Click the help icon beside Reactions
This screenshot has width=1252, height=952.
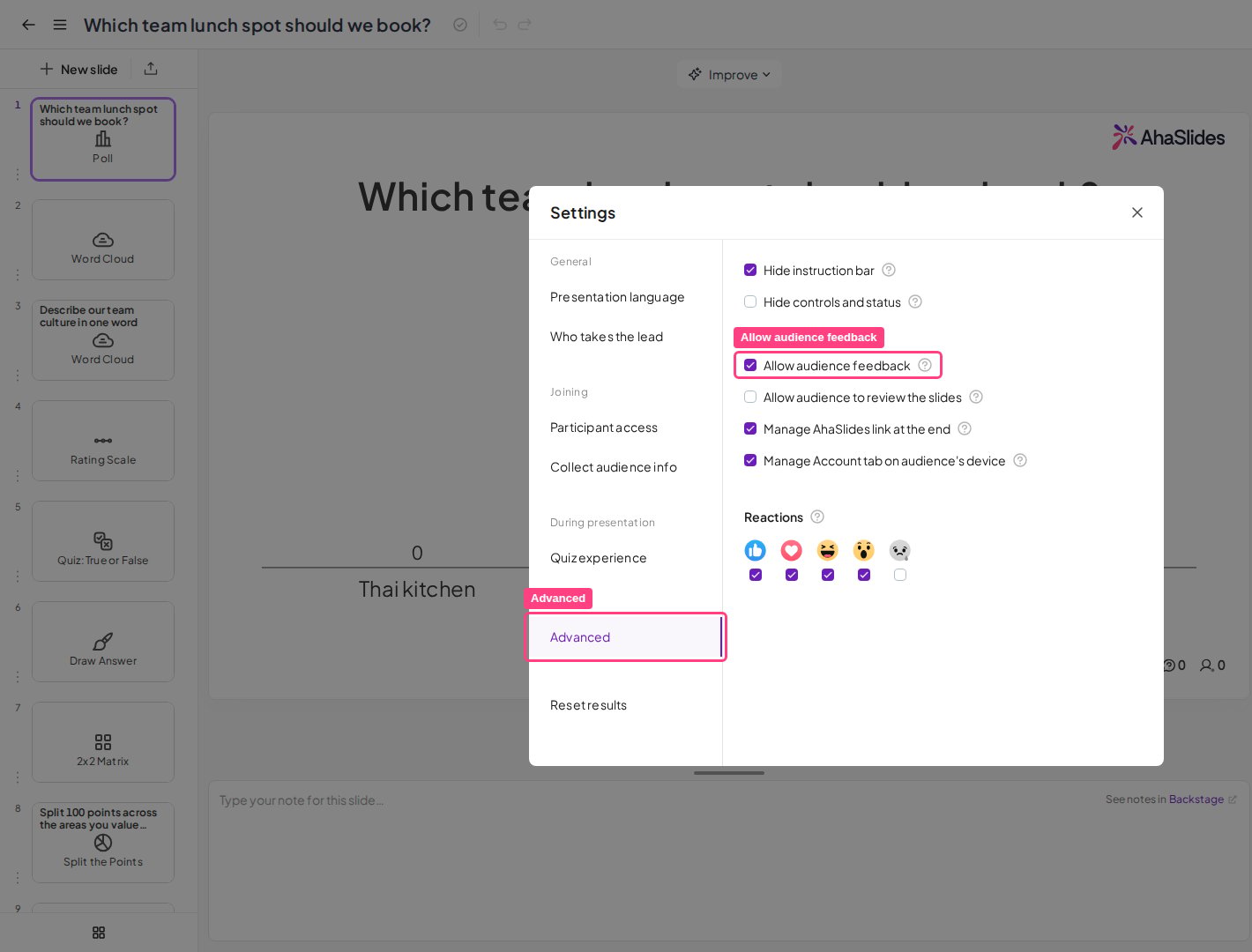coord(817,517)
